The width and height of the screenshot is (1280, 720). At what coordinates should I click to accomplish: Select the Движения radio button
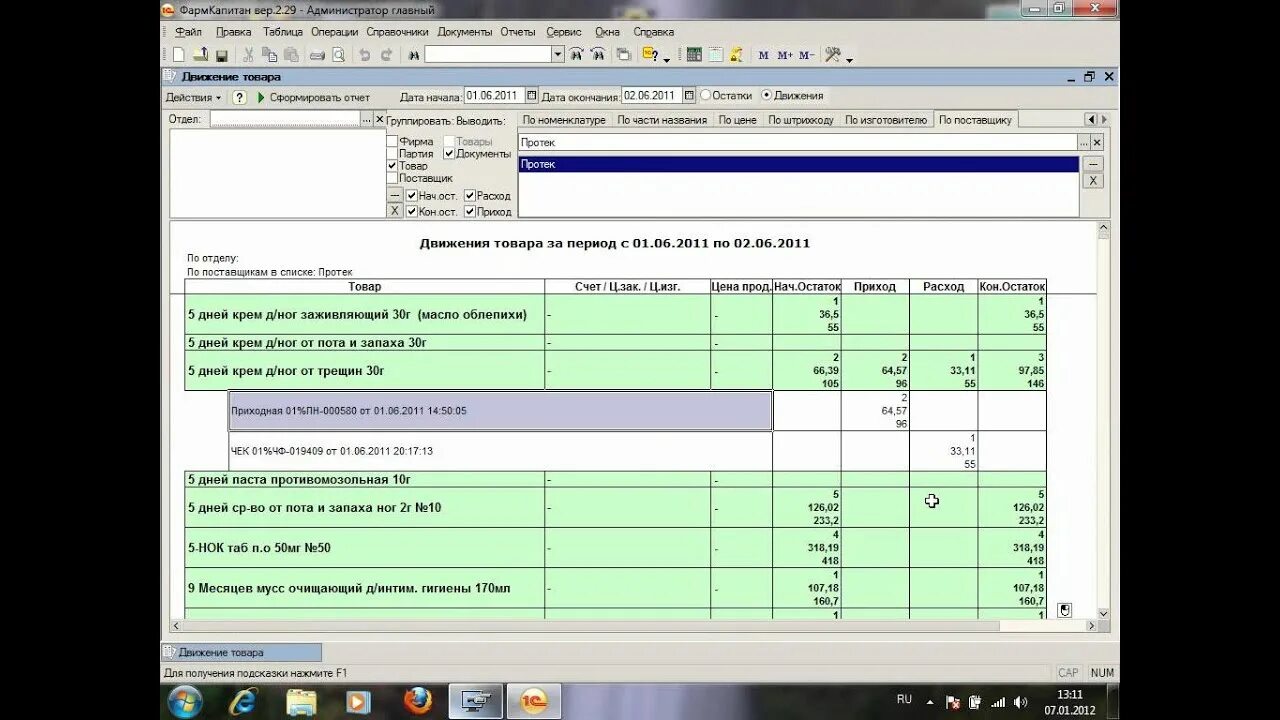766,96
